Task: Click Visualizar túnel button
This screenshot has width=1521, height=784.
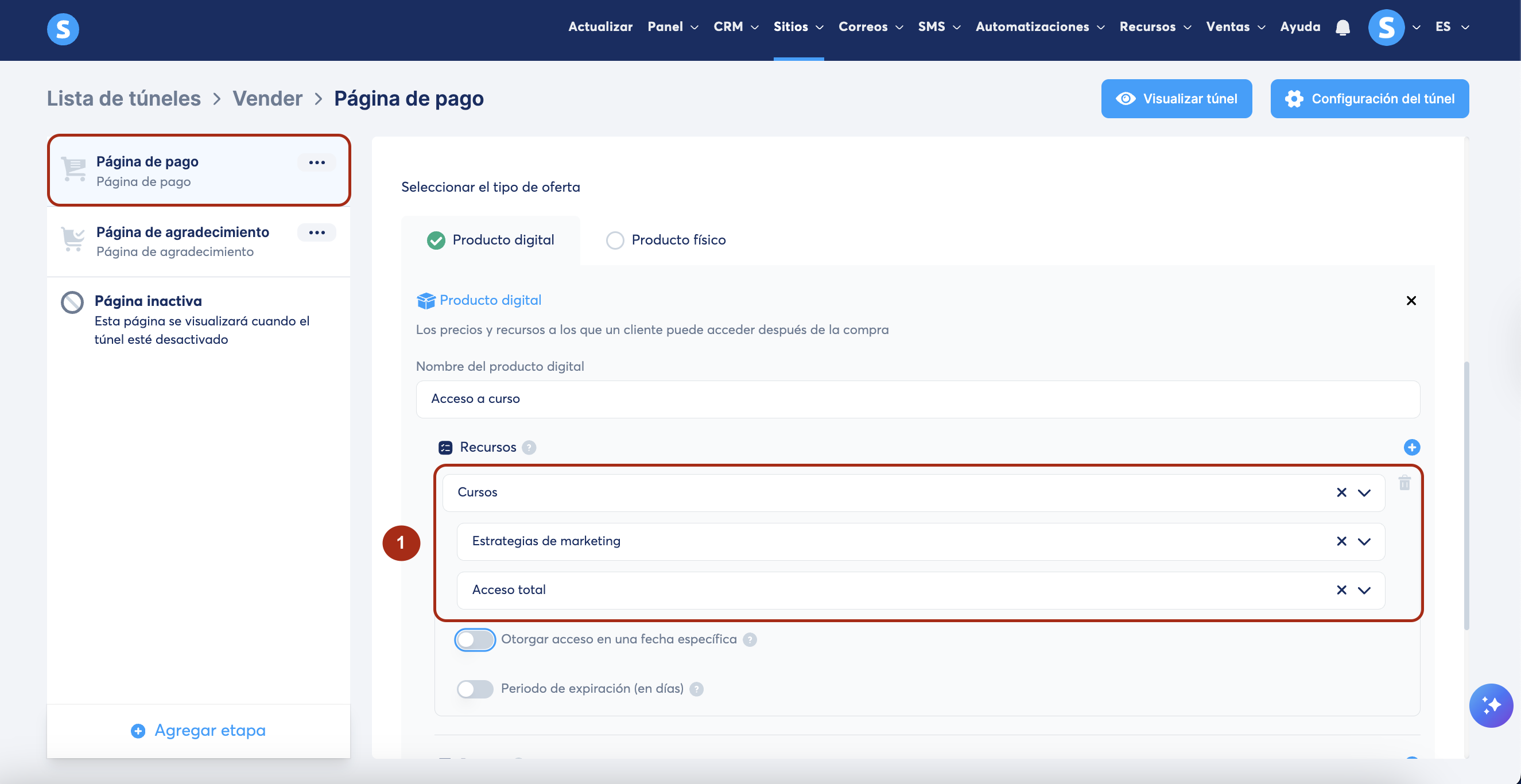Action: [1175, 99]
